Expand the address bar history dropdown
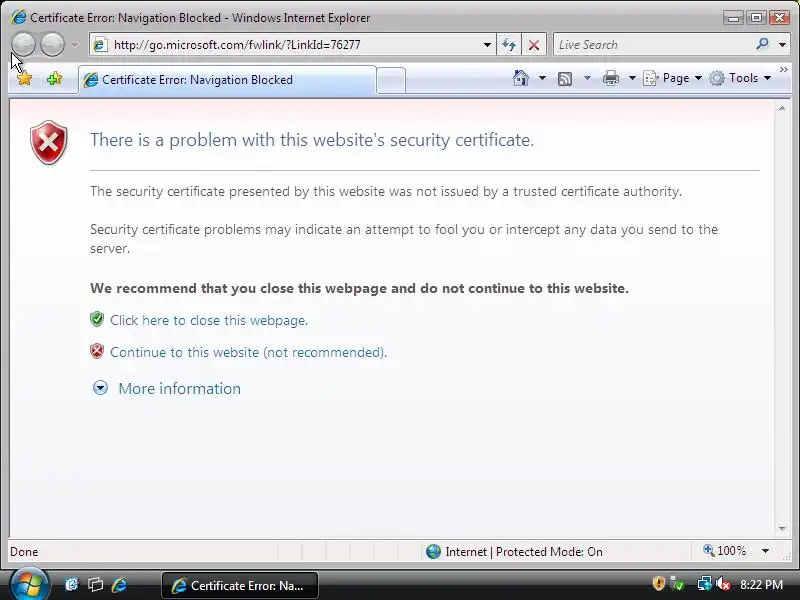This screenshot has height=600, width=800. [487, 45]
